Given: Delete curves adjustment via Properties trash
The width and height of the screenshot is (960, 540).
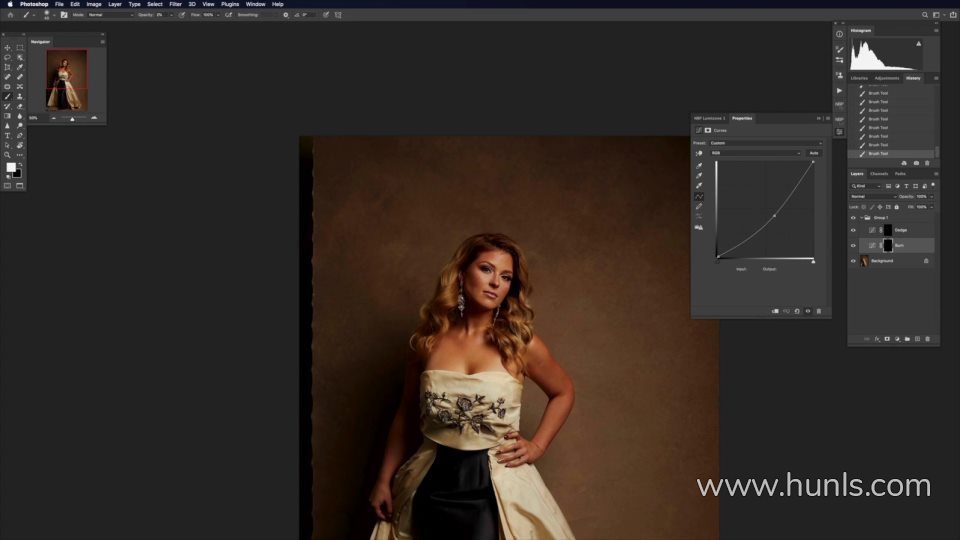Looking at the screenshot, I should pyautogui.click(x=819, y=311).
